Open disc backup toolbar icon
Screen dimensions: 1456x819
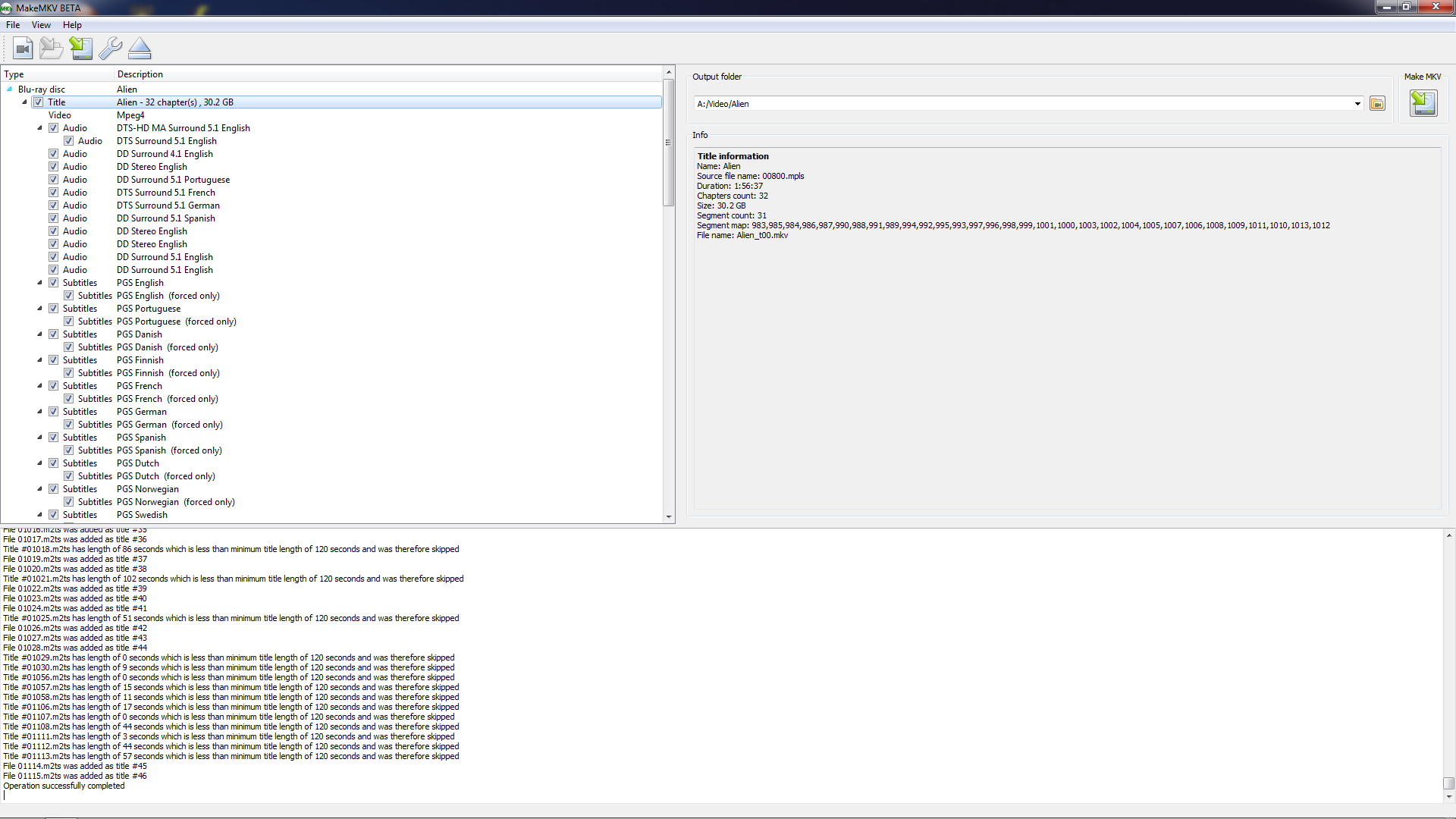coord(52,49)
